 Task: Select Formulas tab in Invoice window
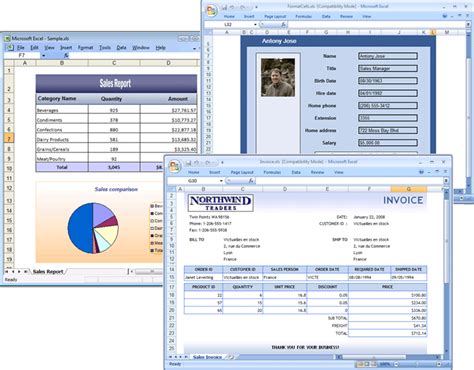click(x=272, y=172)
